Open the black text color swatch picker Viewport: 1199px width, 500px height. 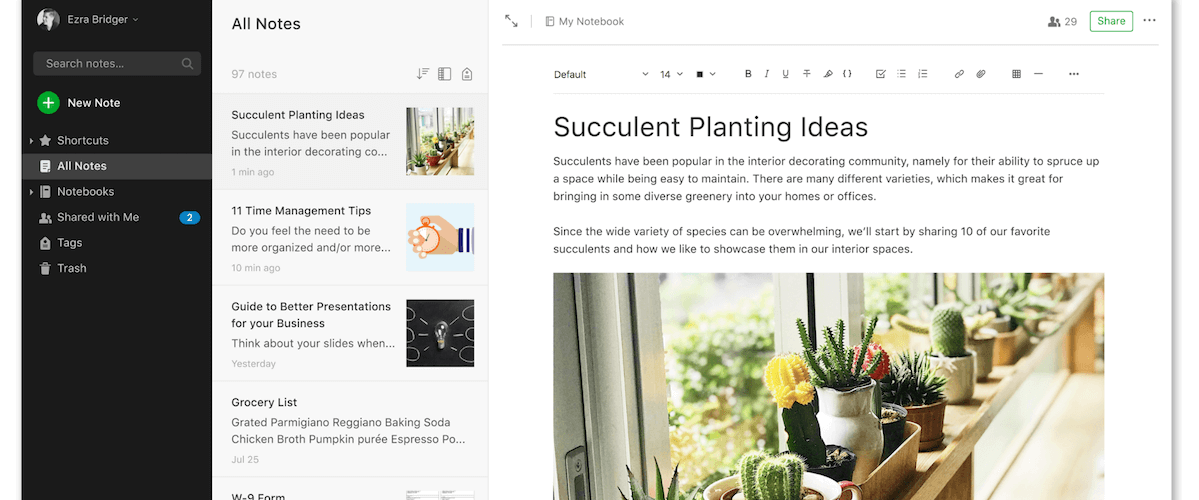pyautogui.click(x=705, y=74)
